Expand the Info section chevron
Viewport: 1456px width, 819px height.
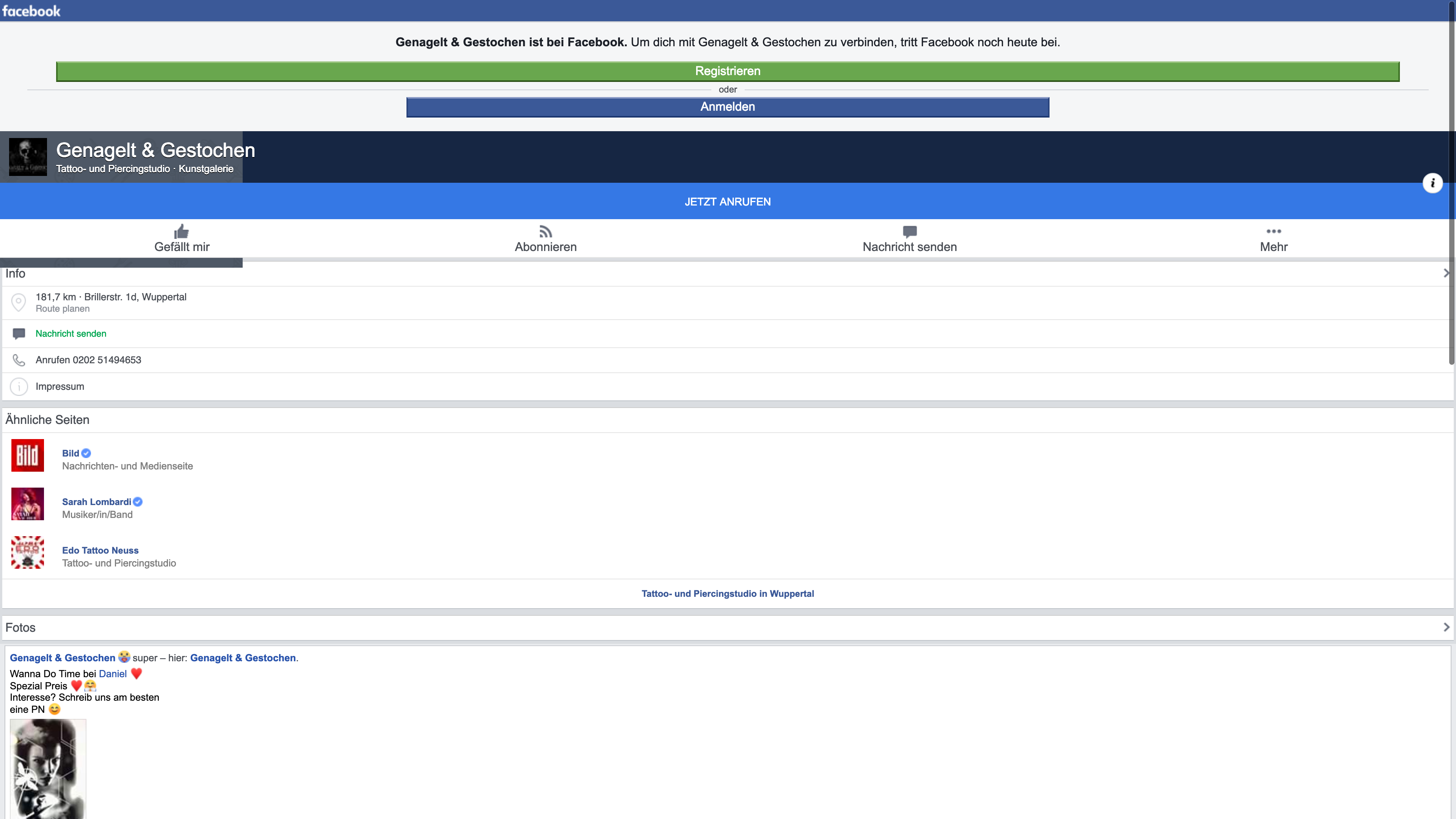coord(1446,273)
